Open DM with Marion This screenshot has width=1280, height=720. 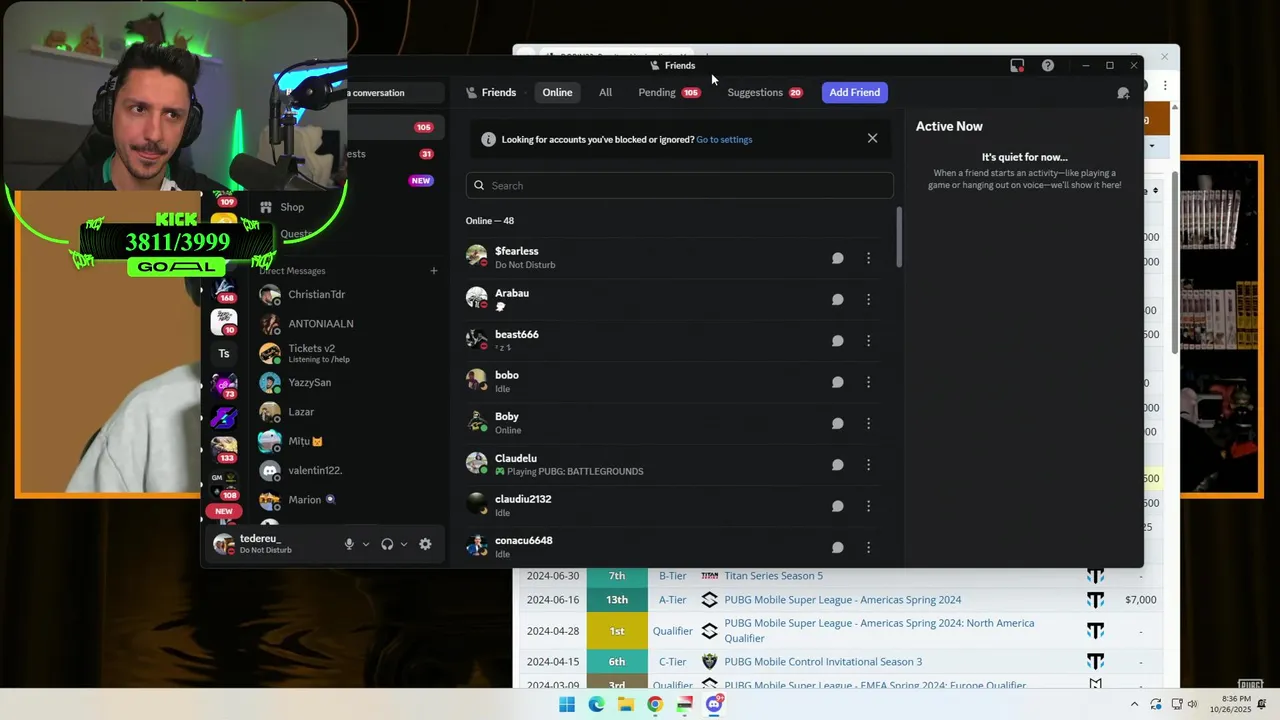(x=349, y=500)
